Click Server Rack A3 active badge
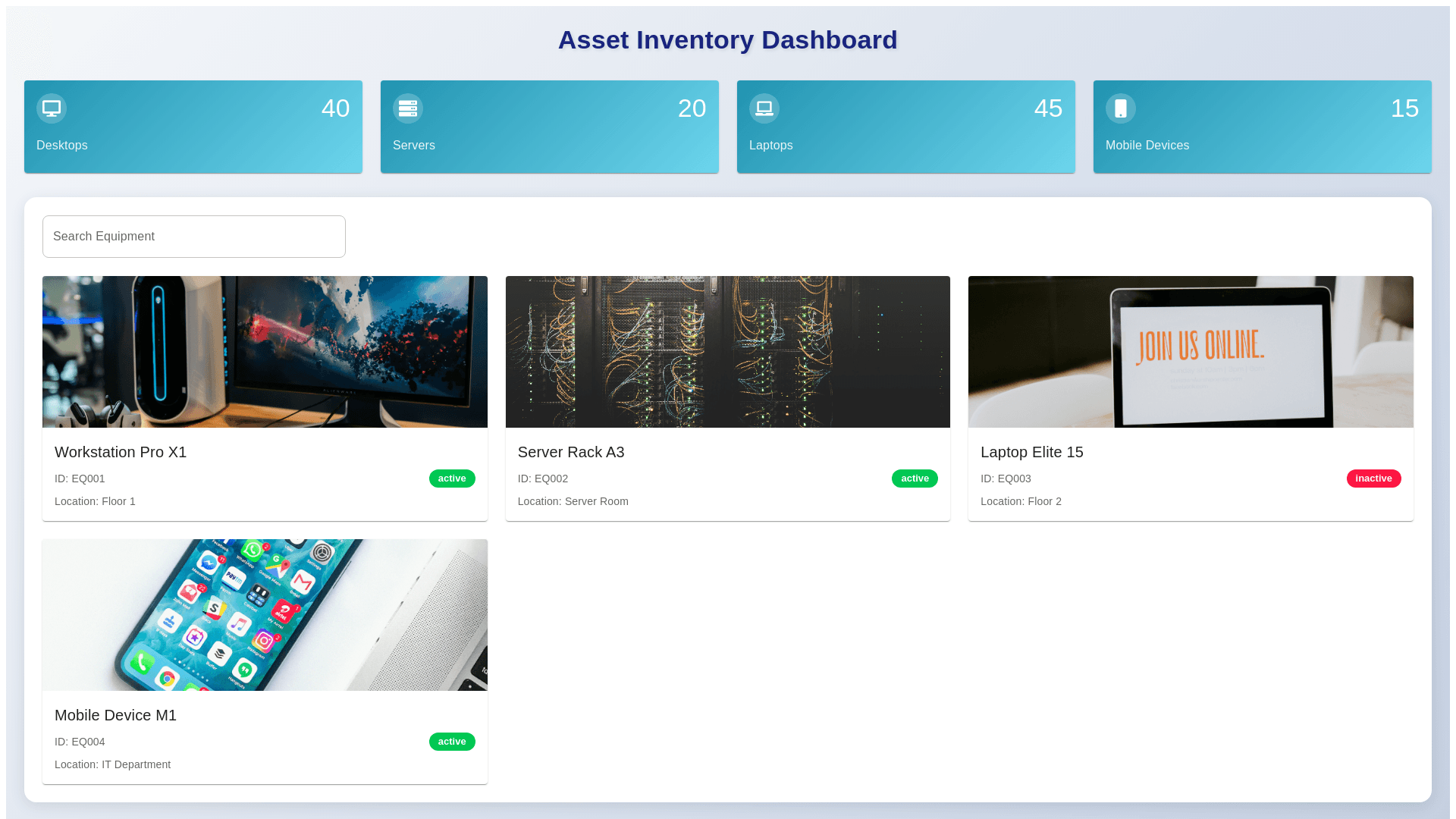The image size is (1456, 819). [915, 479]
